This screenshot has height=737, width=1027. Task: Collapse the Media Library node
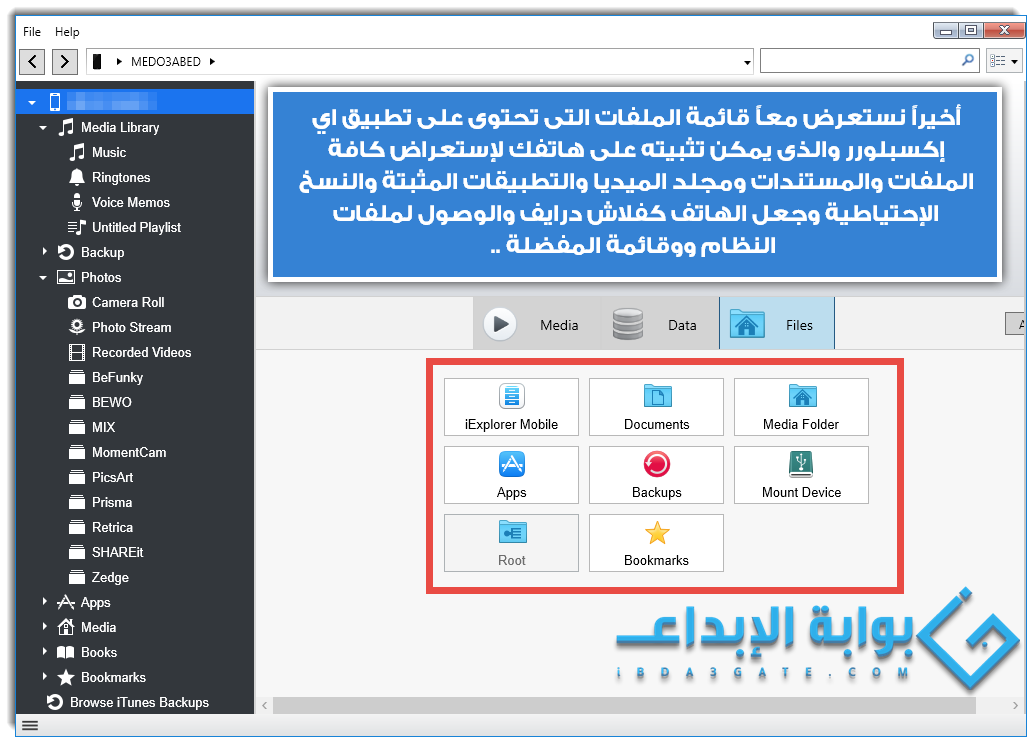(43, 128)
